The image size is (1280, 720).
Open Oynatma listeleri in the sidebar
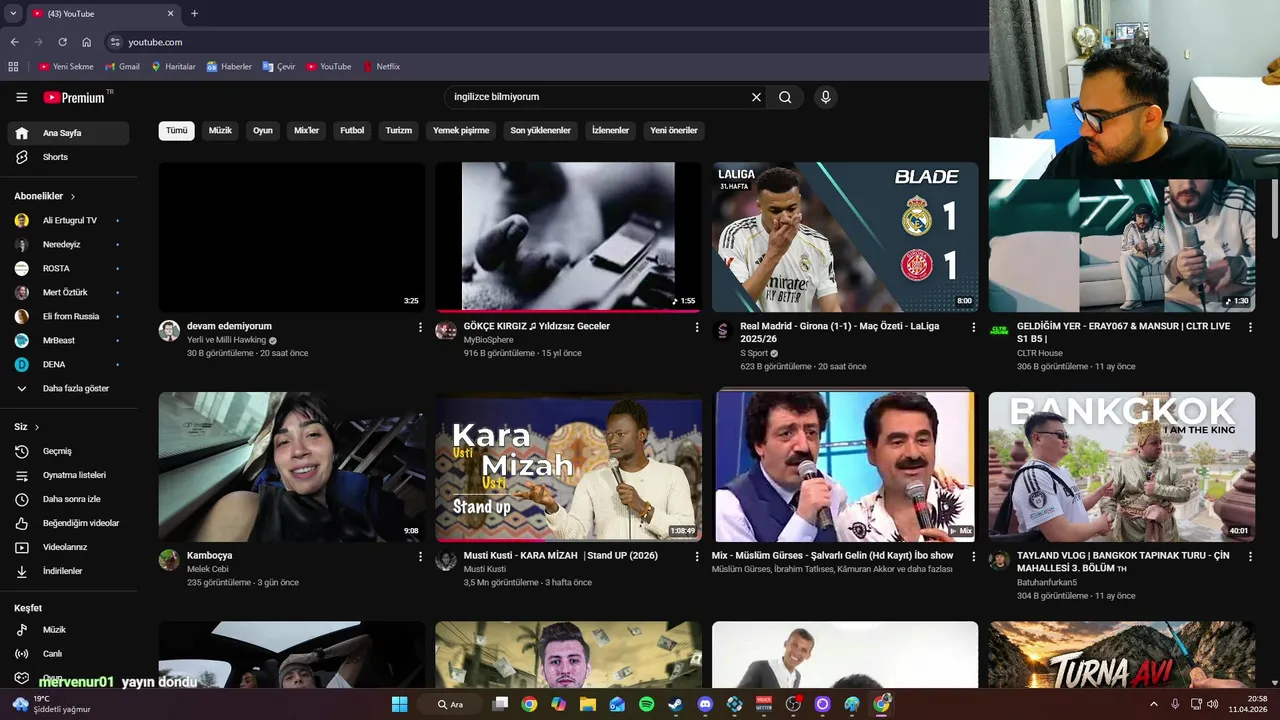[x=68, y=475]
